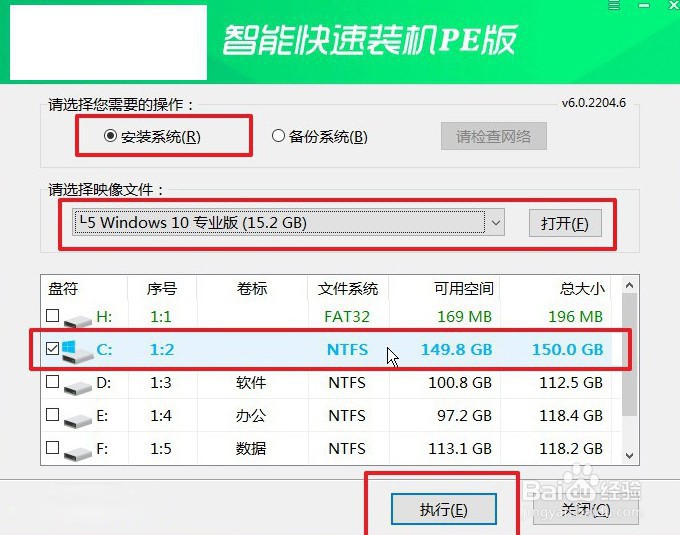This screenshot has height=535, width=680.
Task: Click the scroll down arrow of drive list
Action: 630,456
